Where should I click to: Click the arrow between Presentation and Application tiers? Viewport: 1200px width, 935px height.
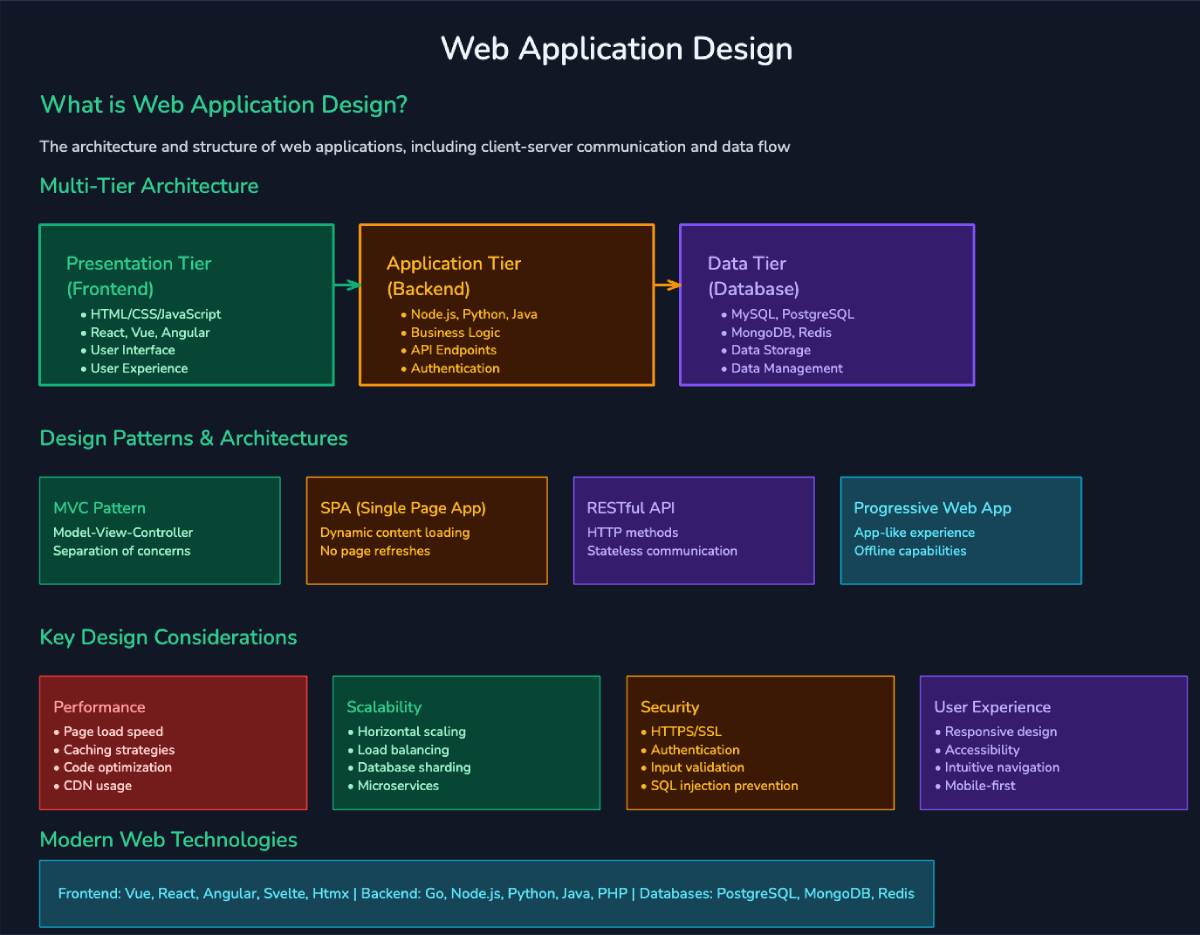coord(346,284)
